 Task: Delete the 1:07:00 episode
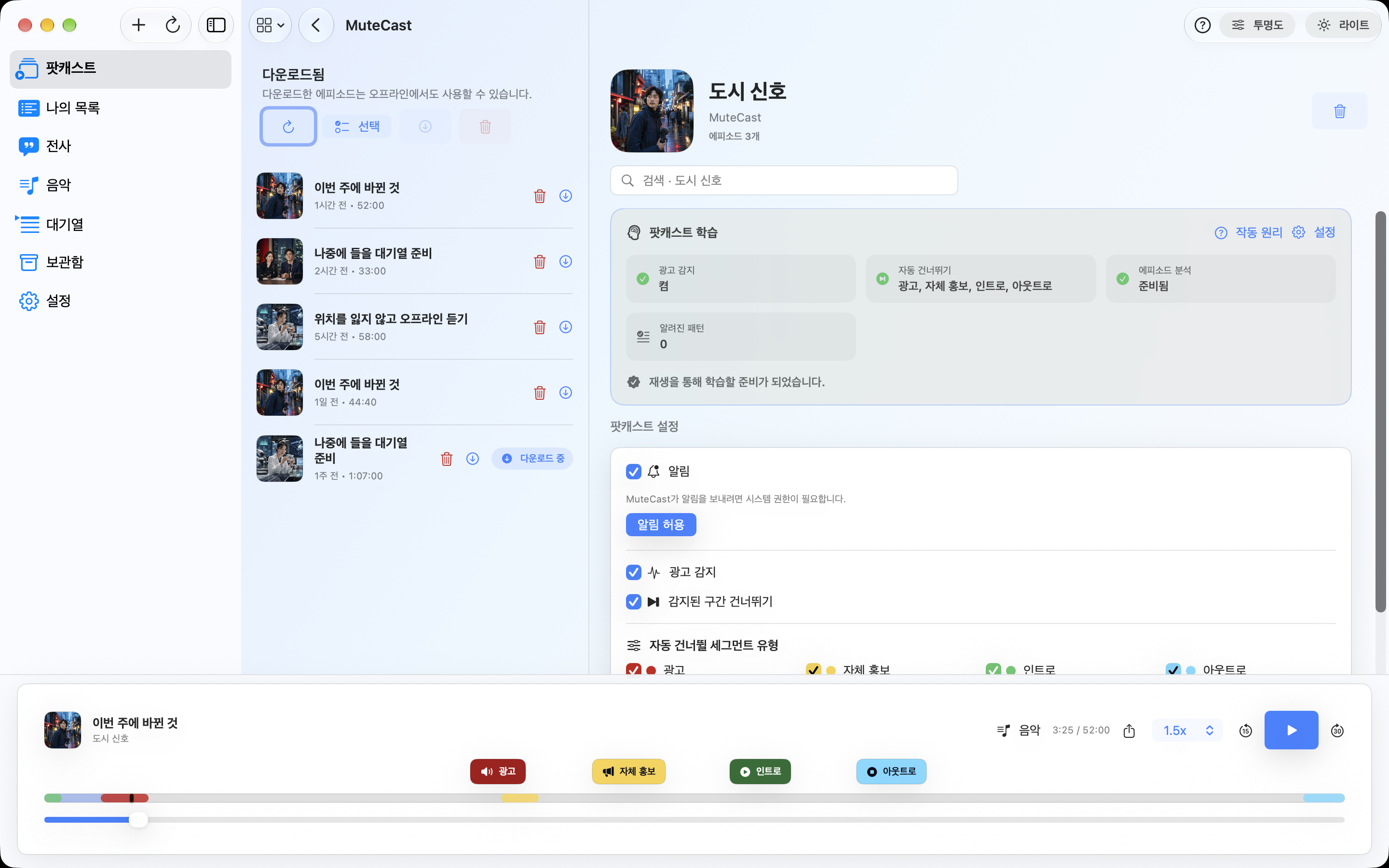pos(447,459)
